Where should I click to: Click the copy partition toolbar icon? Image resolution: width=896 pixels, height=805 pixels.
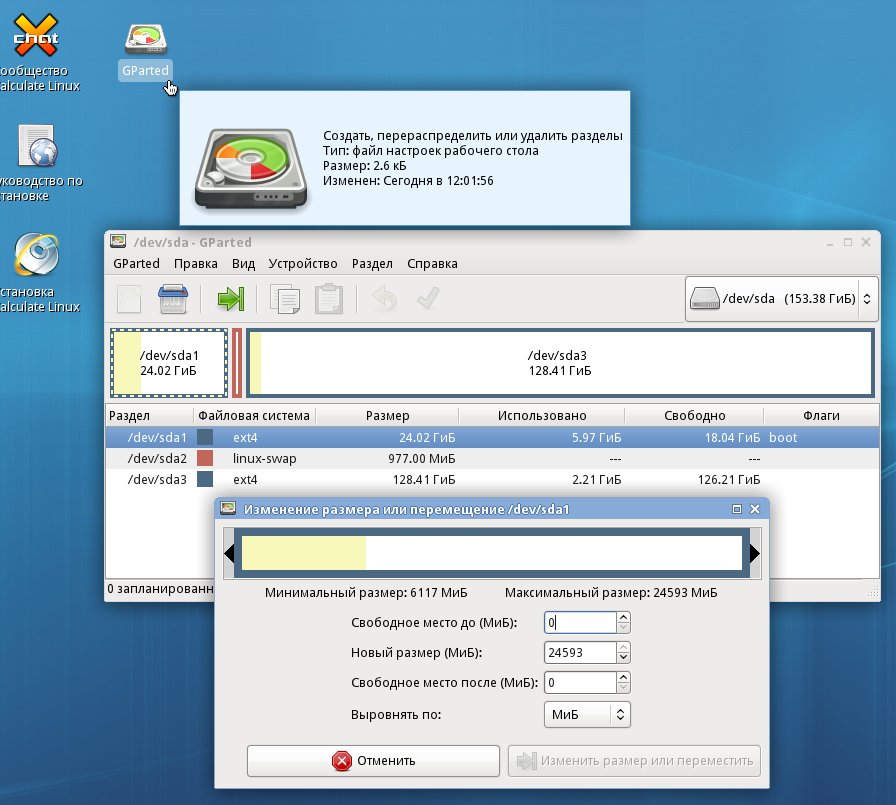[x=285, y=299]
